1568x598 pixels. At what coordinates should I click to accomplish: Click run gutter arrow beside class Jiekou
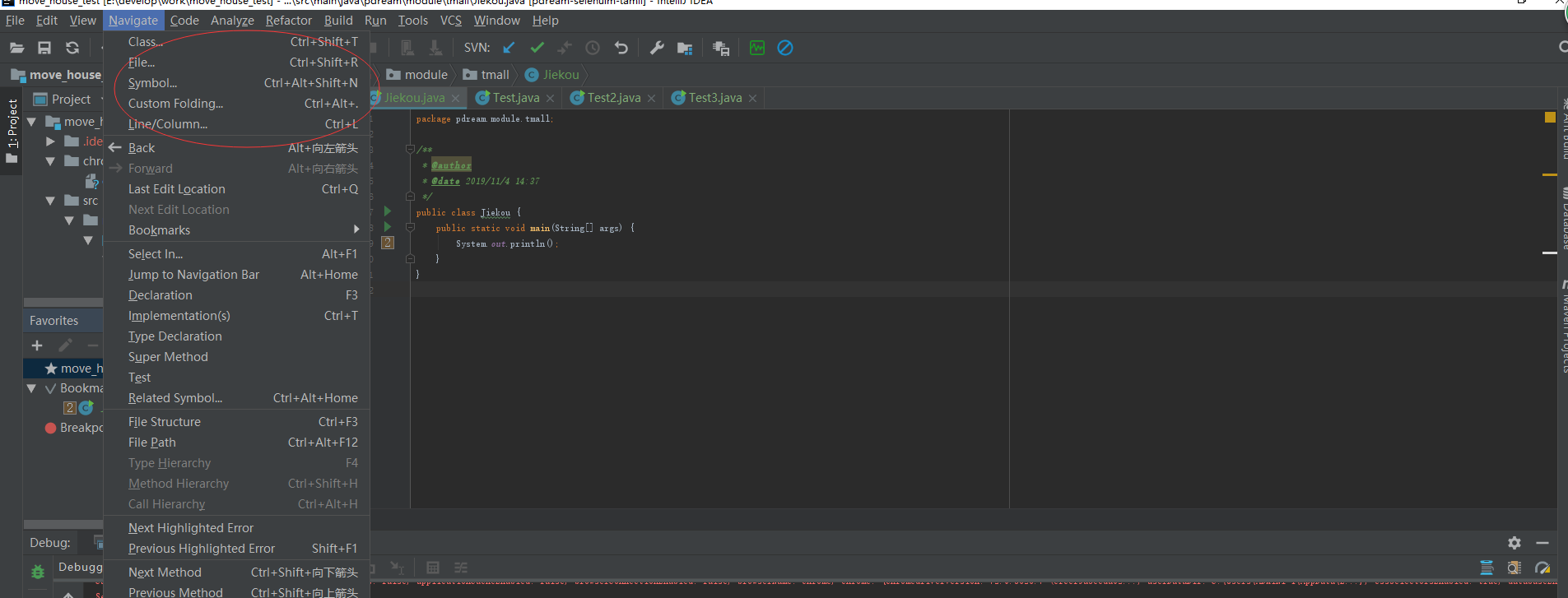point(388,211)
